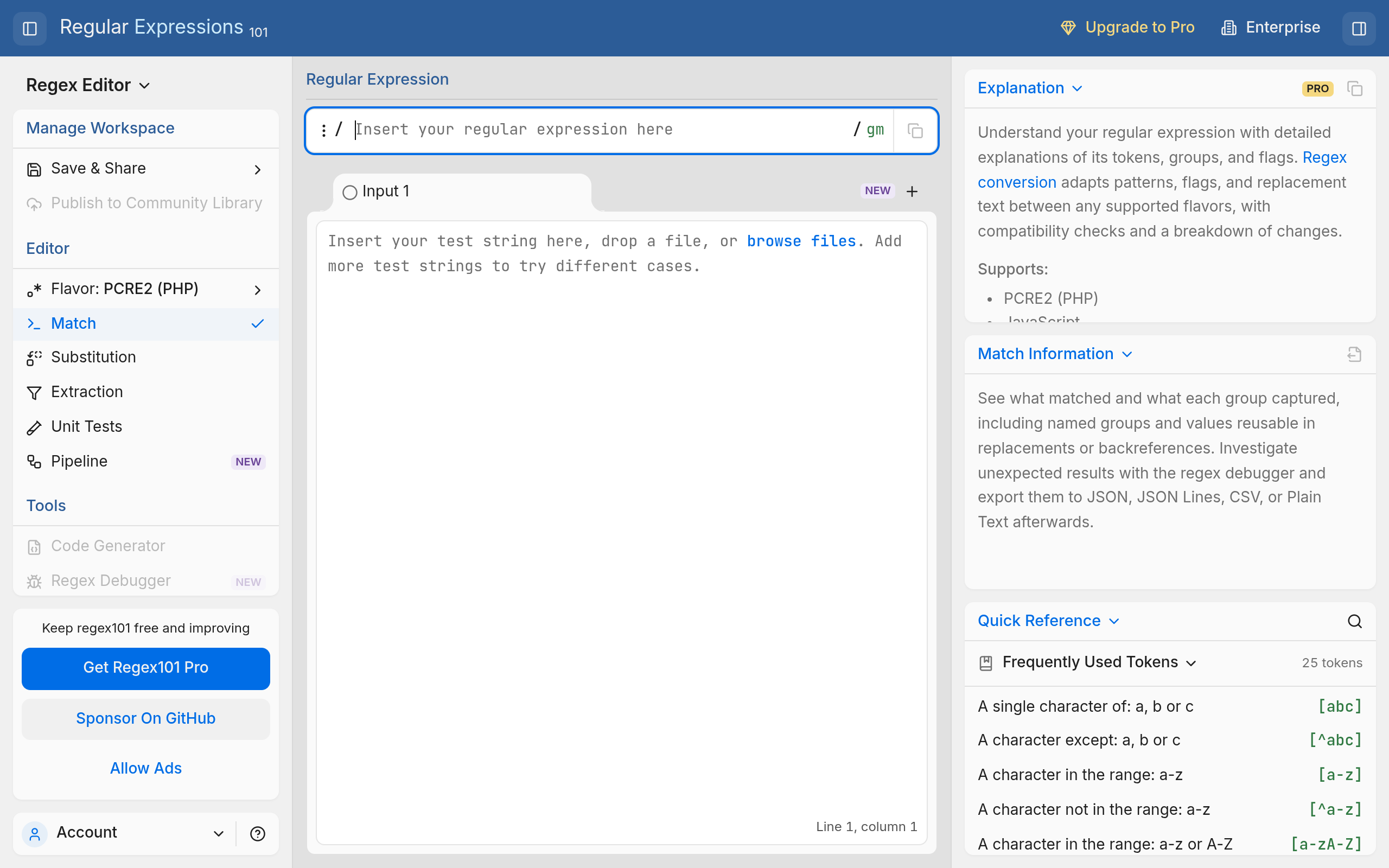The width and height of the screenshot is (1389, 868).
Task: Open Unit Tests
Action: [146, 426]
